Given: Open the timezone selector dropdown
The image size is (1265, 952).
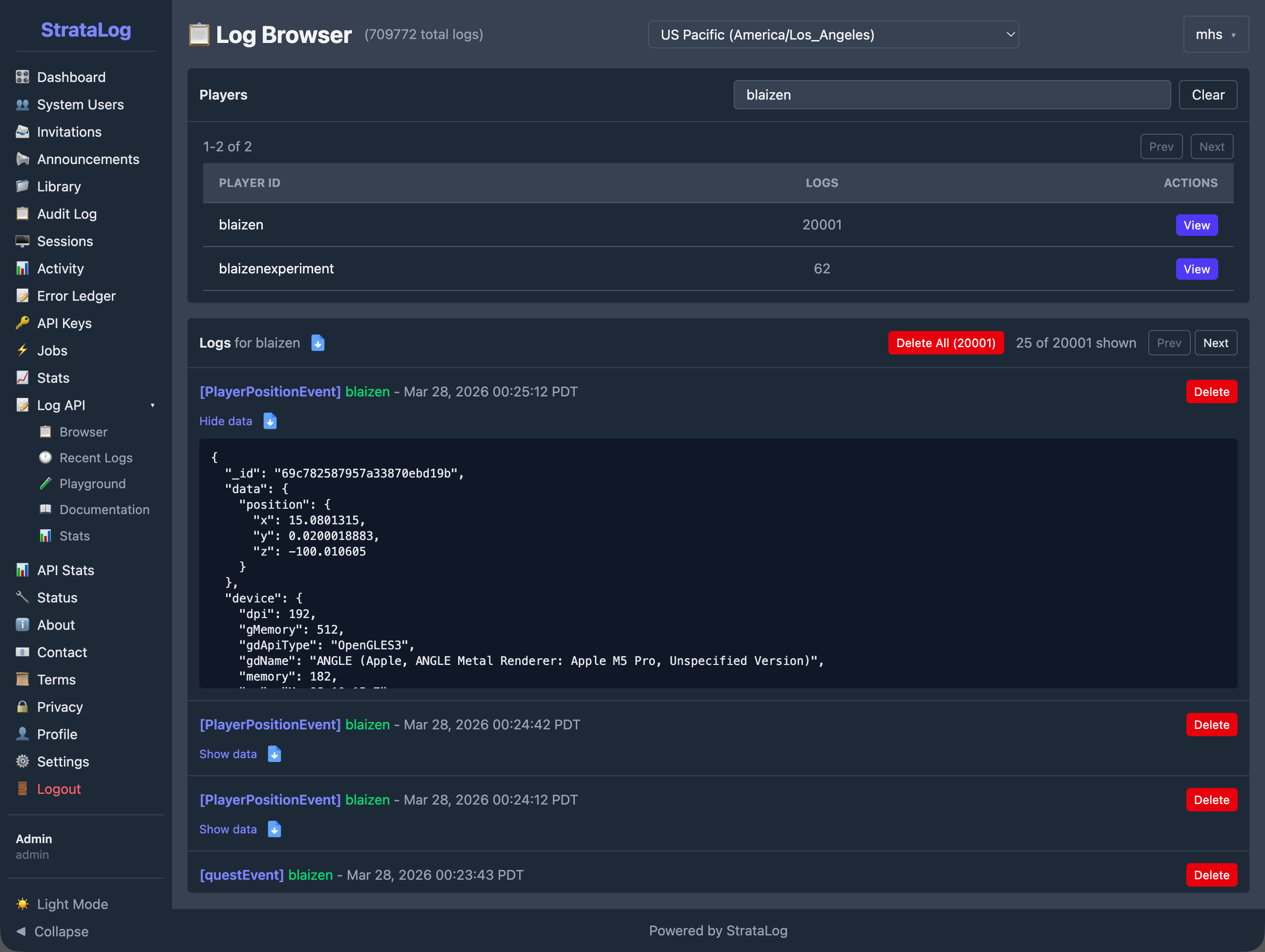Looking at the screenshot, I should coord(833,34).
